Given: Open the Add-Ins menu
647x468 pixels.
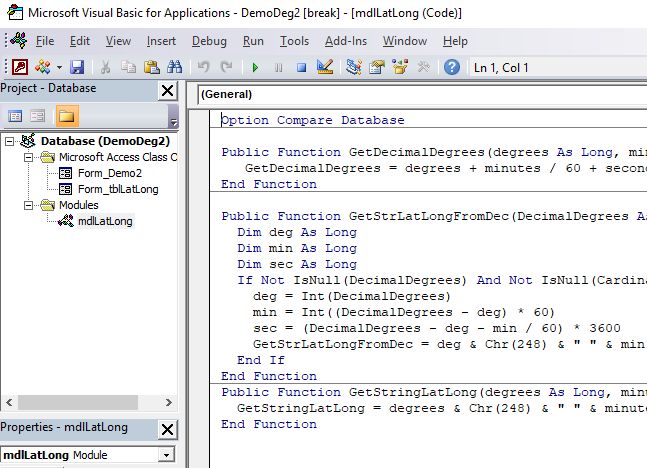Looking at the screenshot, I should [346, 41].
